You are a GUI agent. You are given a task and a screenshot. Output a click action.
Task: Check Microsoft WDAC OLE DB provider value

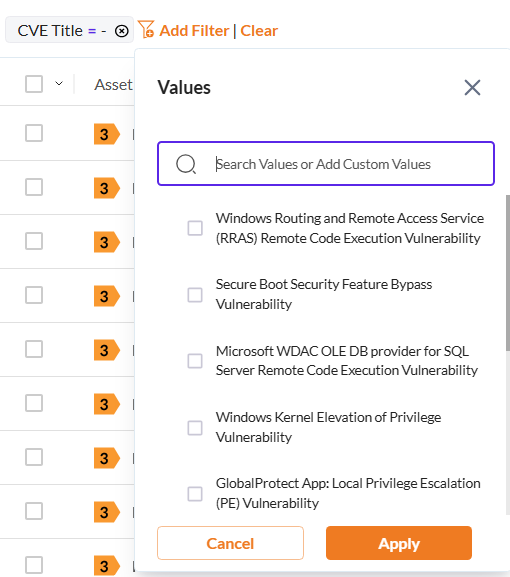point(195,361)
